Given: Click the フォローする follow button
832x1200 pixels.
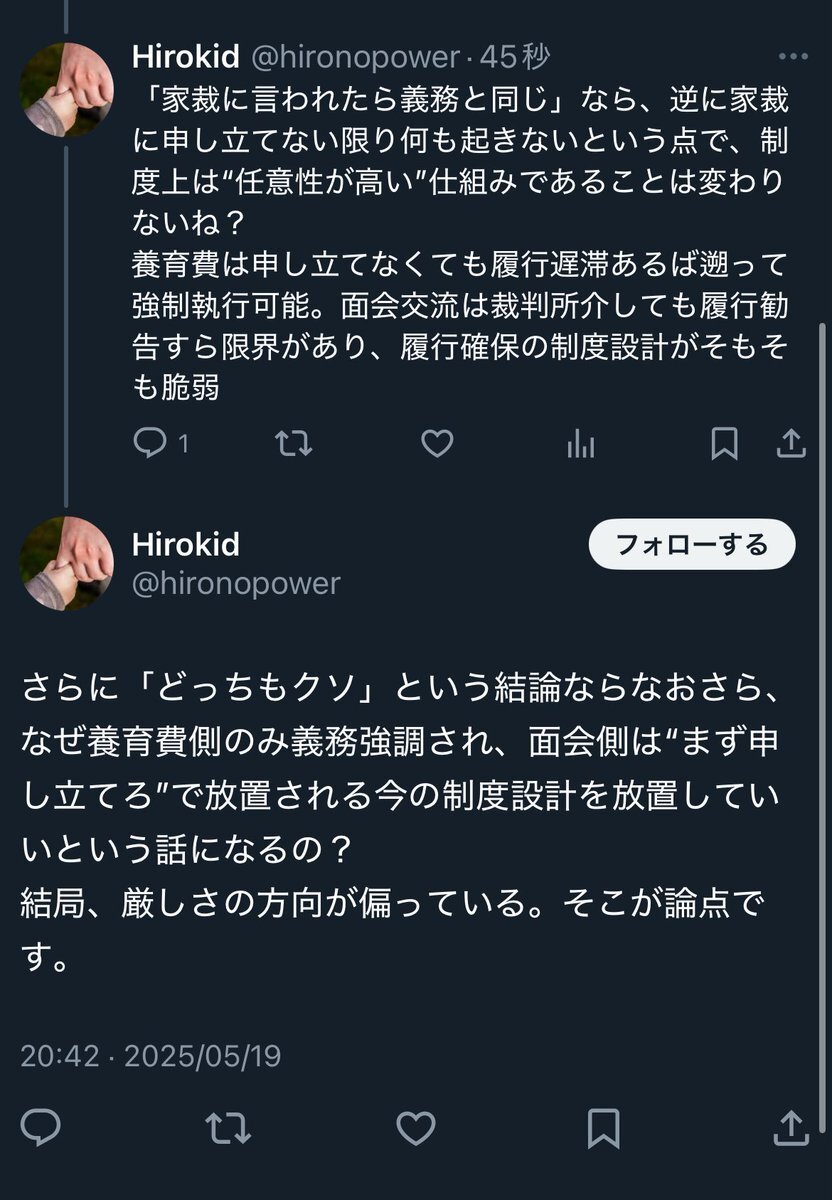Looking at the screenshot, I should (x=692, y=545).
